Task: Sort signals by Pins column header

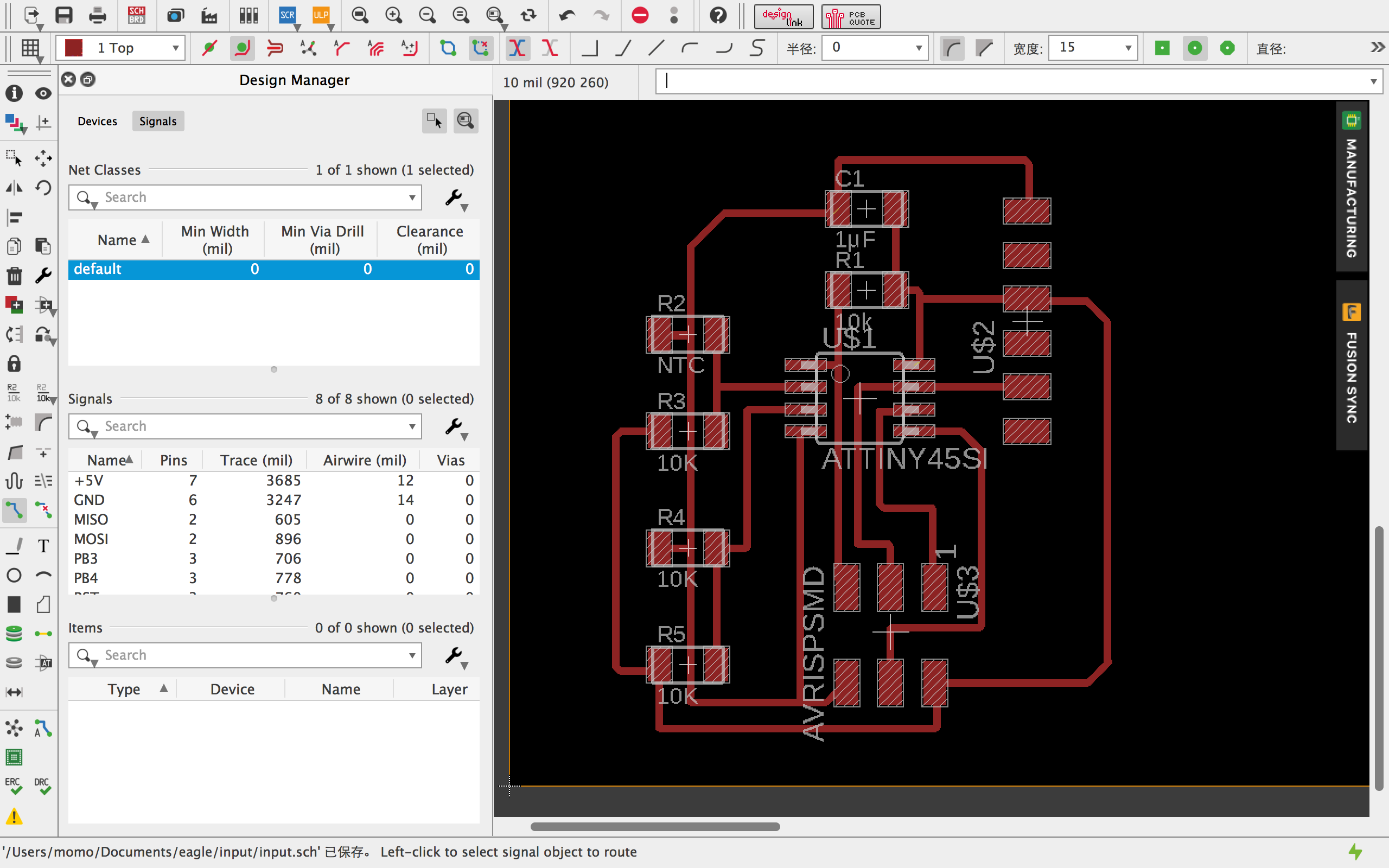Action: 173,461
